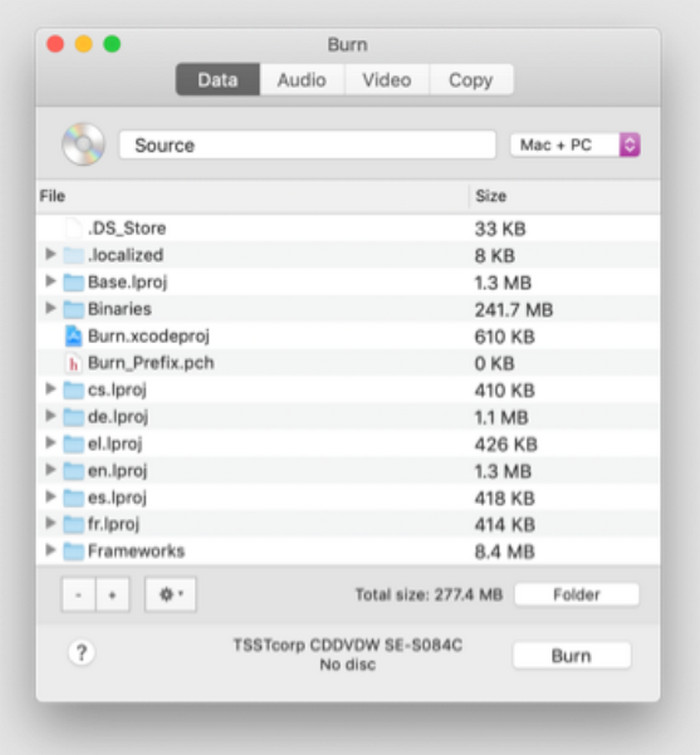Click the Base.lproj folder icon

click(x=74, y=282)
